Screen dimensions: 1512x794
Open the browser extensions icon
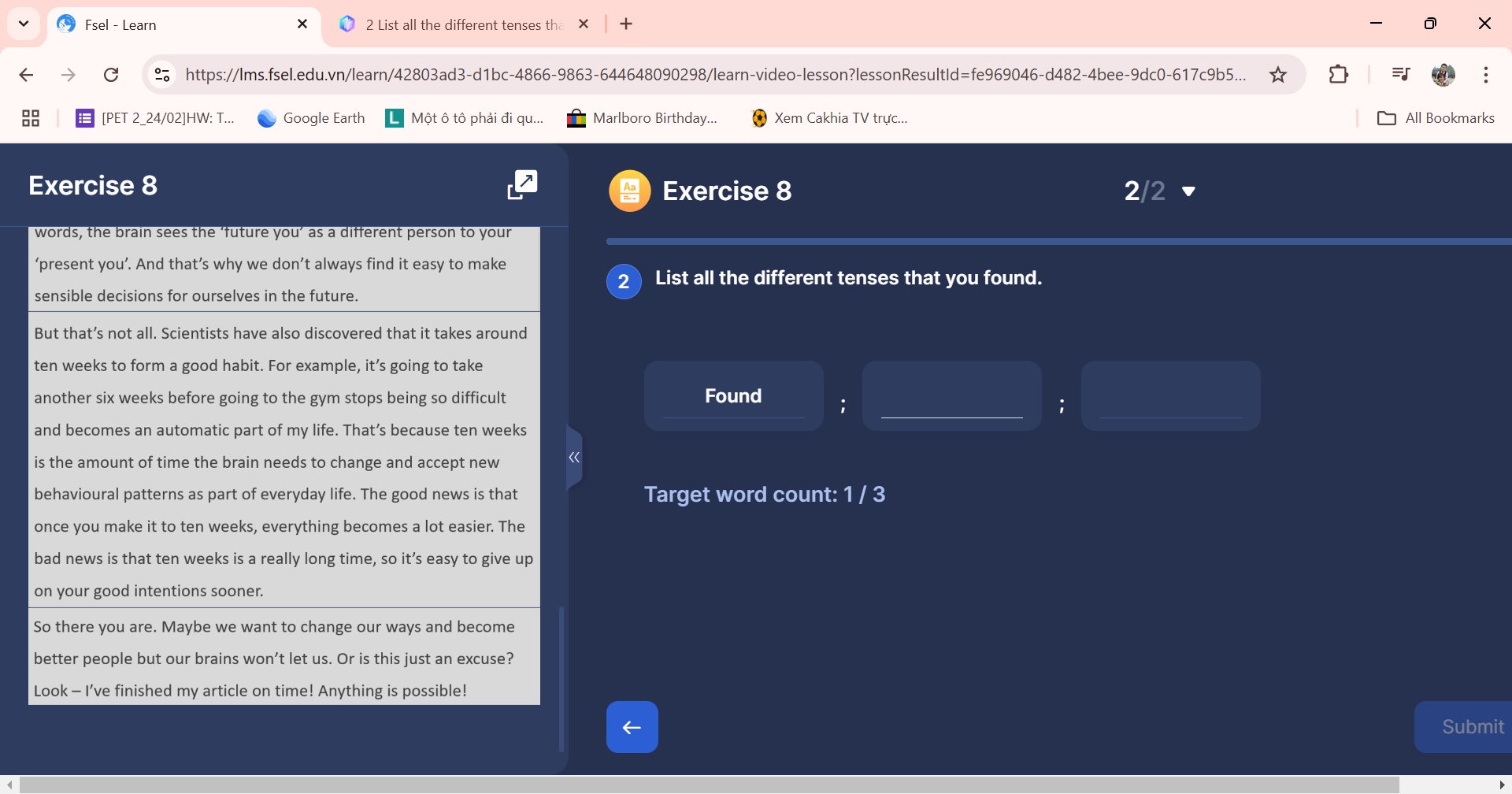click(1339, 74)
